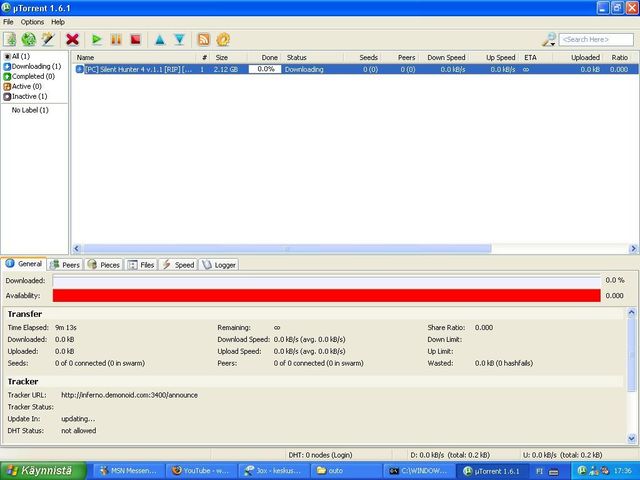Start the torrent with green play icon

tap(97, 39)
